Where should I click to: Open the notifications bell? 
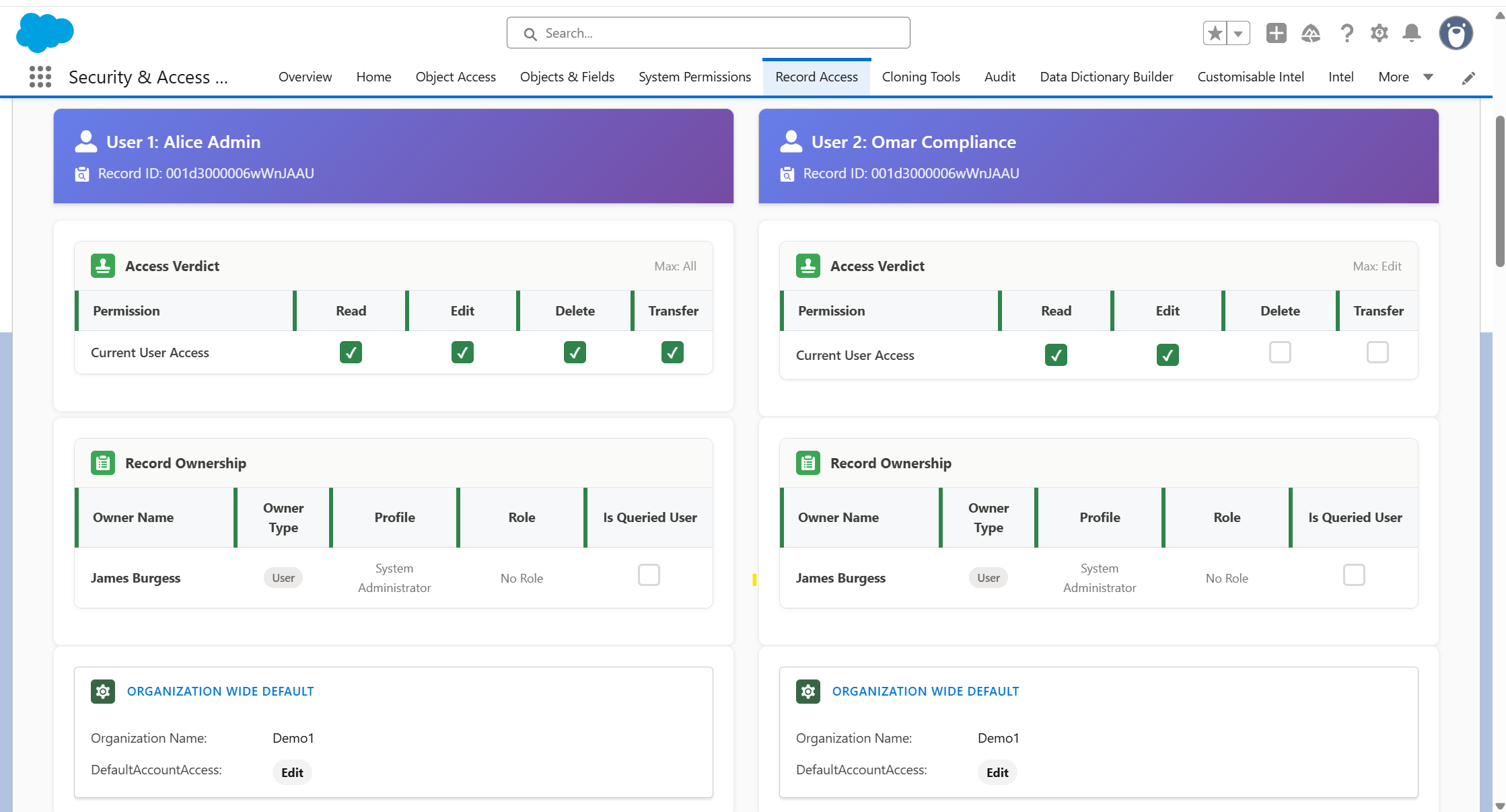[1412, 33]
